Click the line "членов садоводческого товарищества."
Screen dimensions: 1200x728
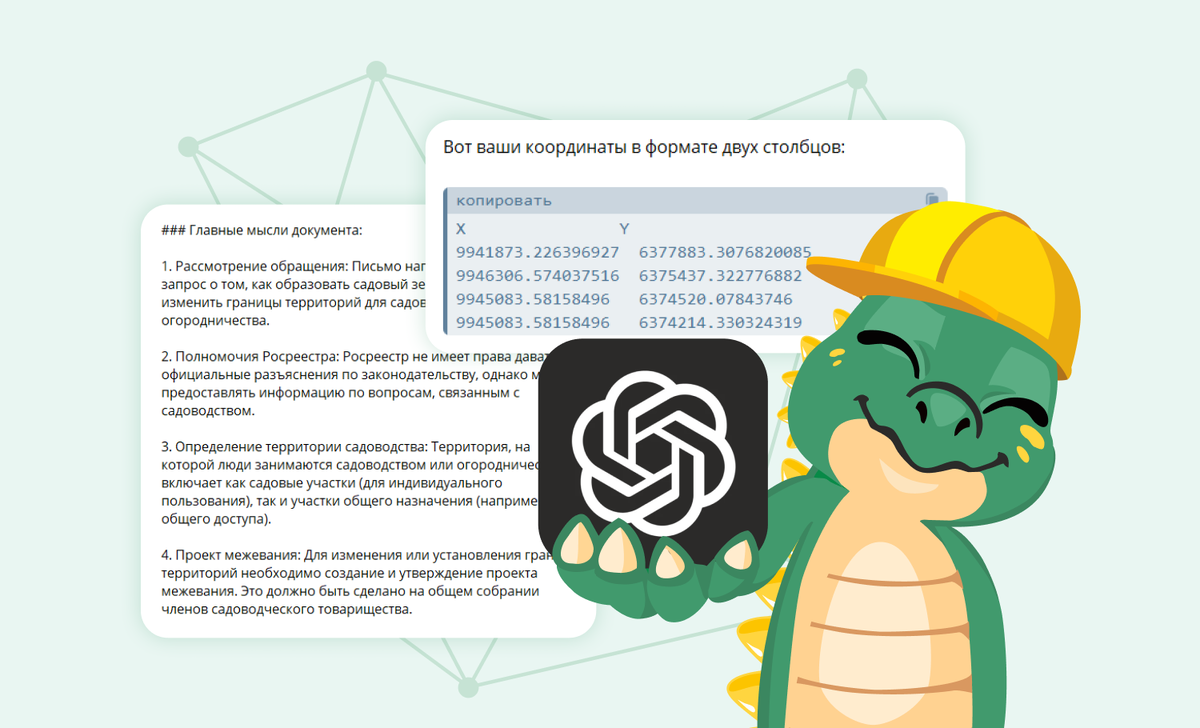(x=286, y=609)
